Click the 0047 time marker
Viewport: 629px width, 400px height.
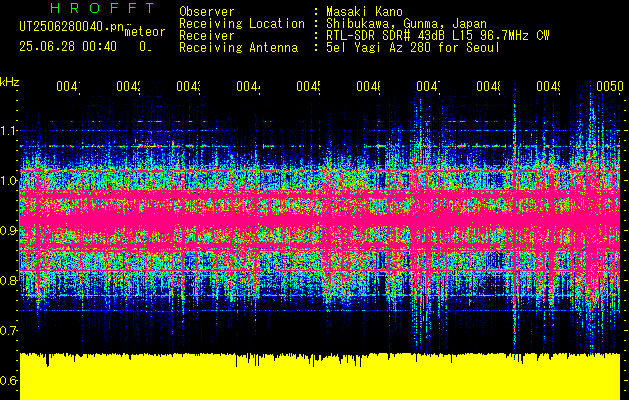point(428,86)
